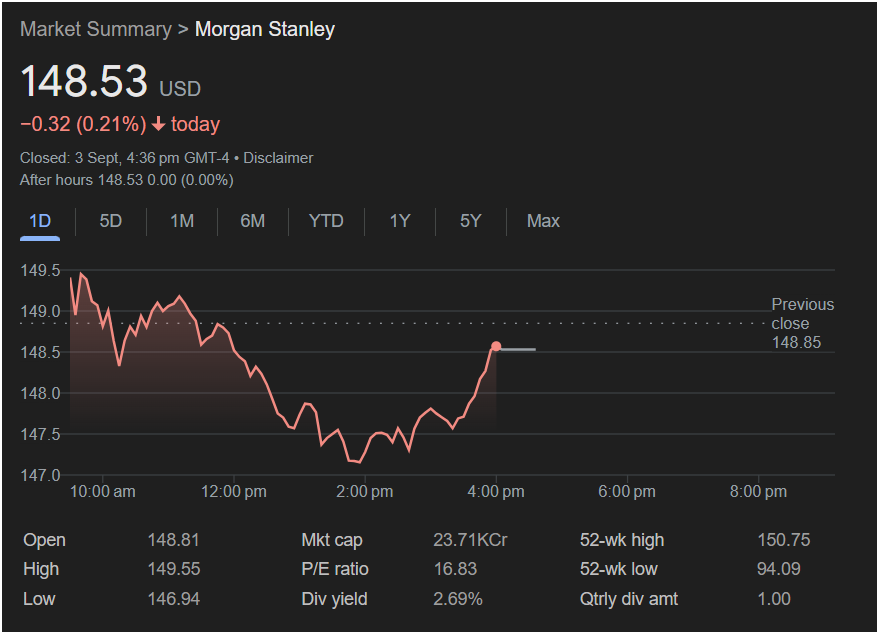879x634 pixels.
Task: Open the 5Y chart range
Action: [x=470, y=221]
